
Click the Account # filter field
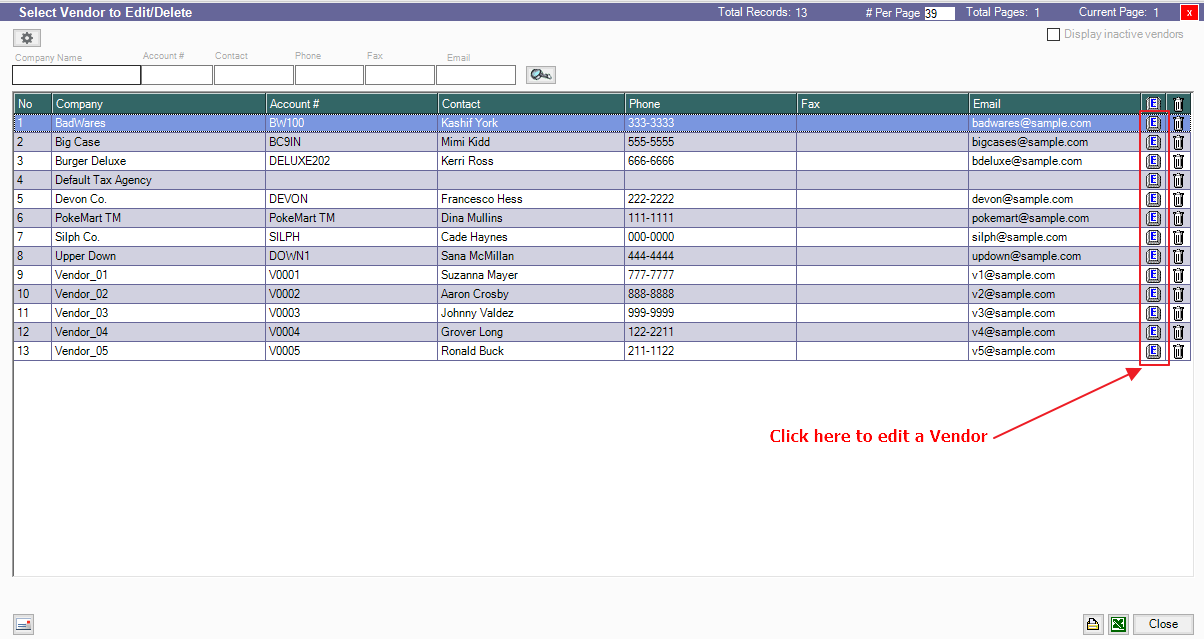tap(177, 75)
